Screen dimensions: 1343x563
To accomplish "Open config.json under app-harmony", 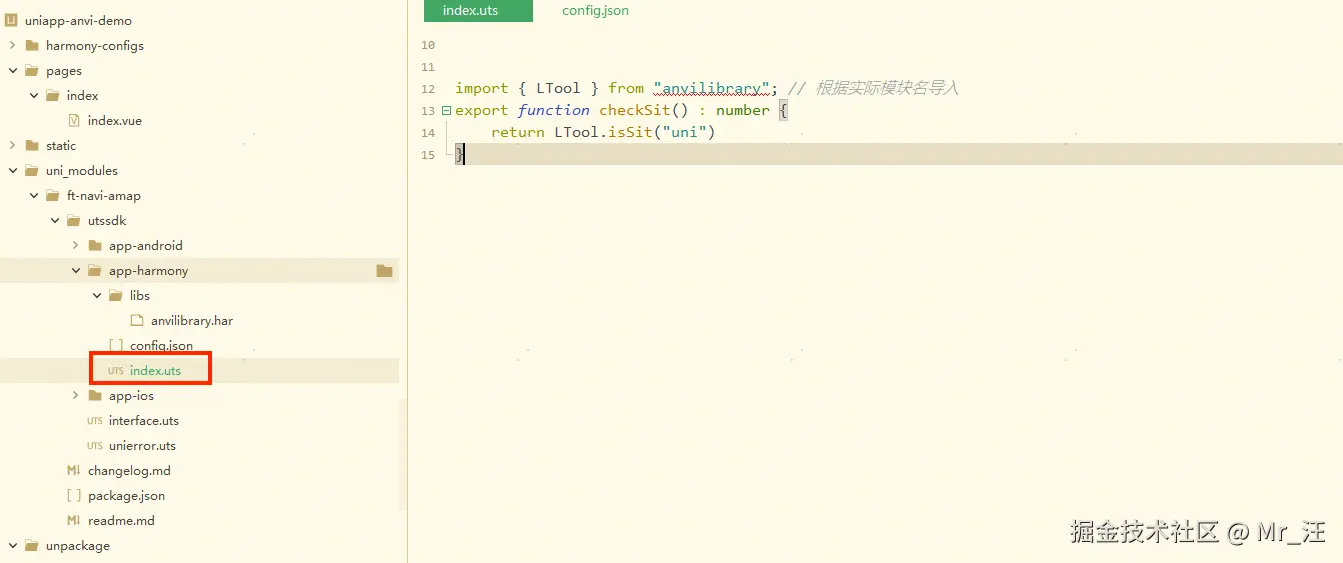I will point(161,345).
